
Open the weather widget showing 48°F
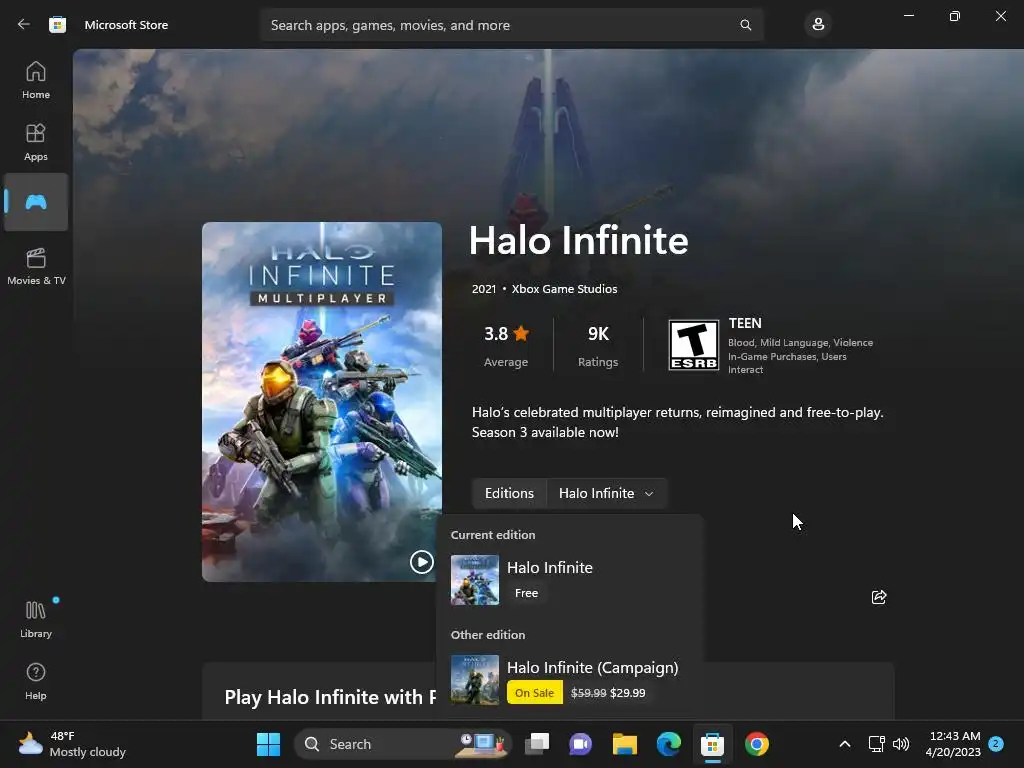point(72,744)
